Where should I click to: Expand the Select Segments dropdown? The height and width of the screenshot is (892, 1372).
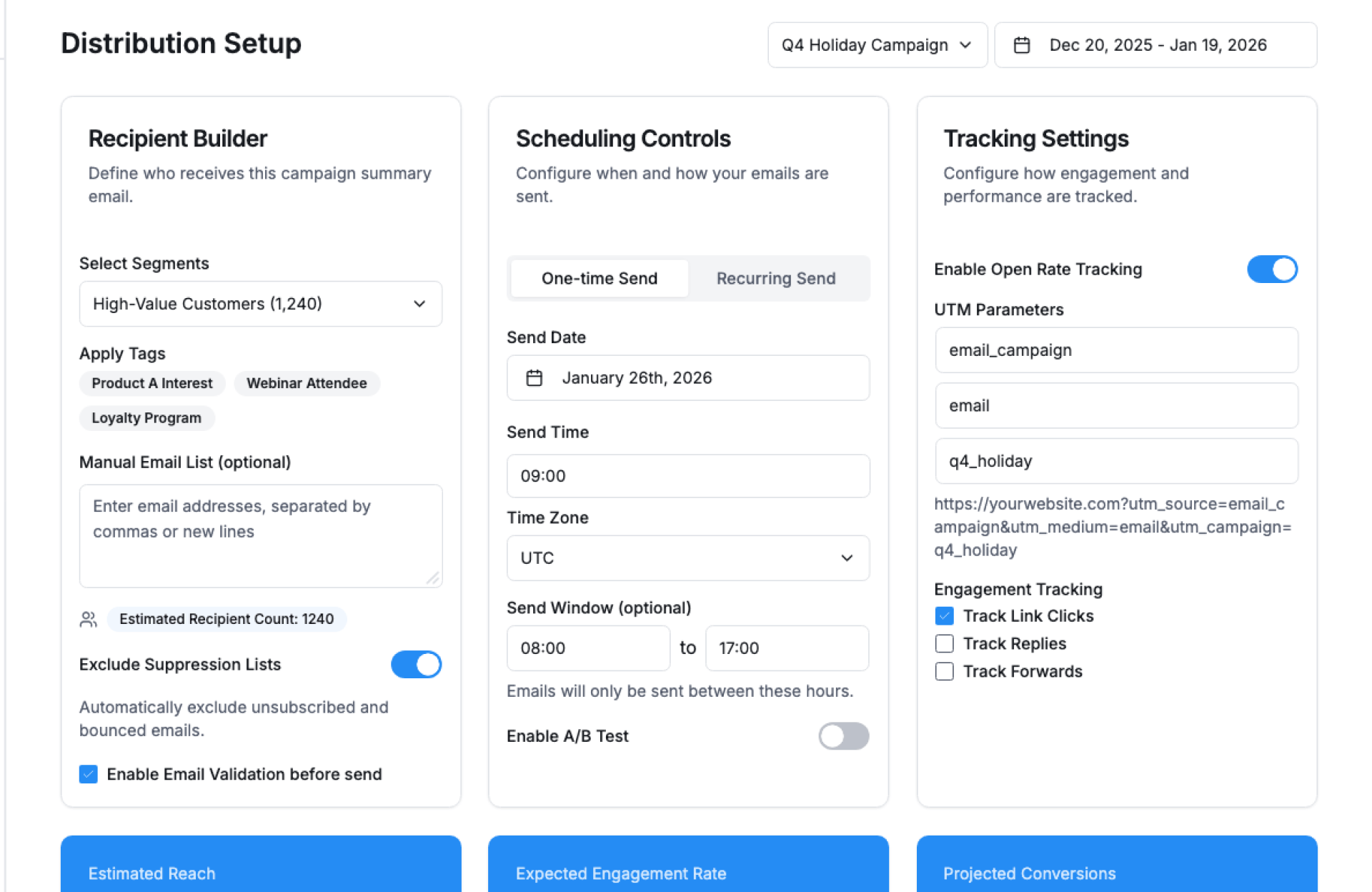pyautogui.click(x=261, y=304)
